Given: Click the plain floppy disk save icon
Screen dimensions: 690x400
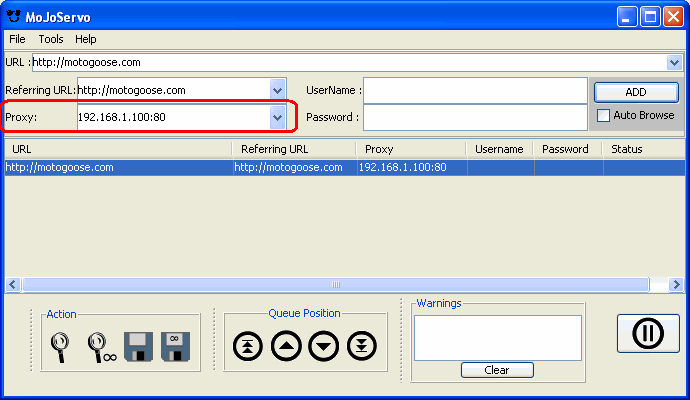Looking at the screenshot, I should point(138,347).
